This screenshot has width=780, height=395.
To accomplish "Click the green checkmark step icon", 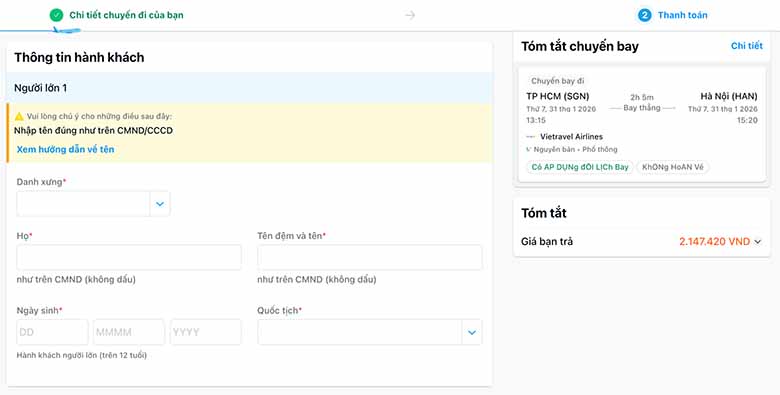I will [57, 15].
